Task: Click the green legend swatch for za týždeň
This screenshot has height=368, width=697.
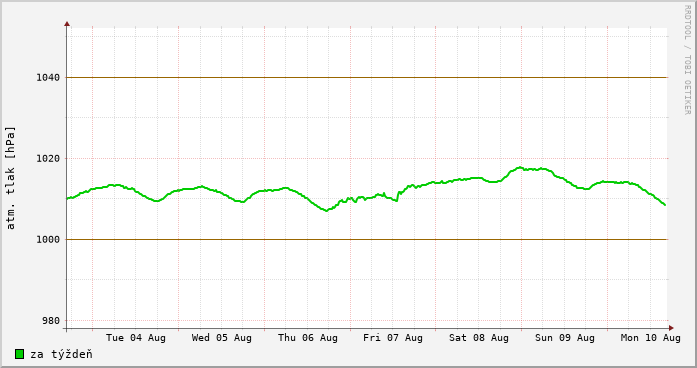Action: (19, 354)
